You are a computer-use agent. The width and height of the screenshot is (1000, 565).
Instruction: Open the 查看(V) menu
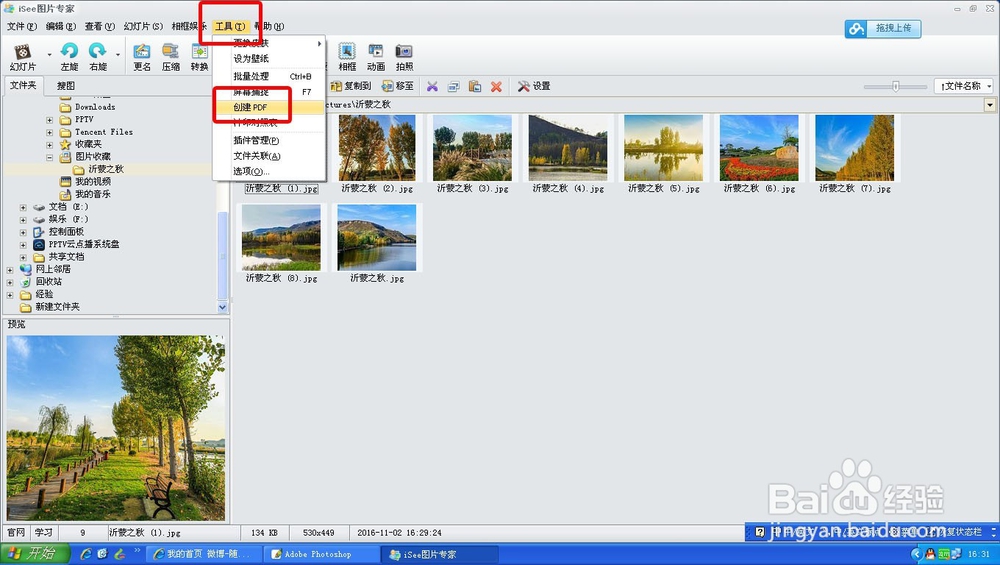[x=99, y=26]
